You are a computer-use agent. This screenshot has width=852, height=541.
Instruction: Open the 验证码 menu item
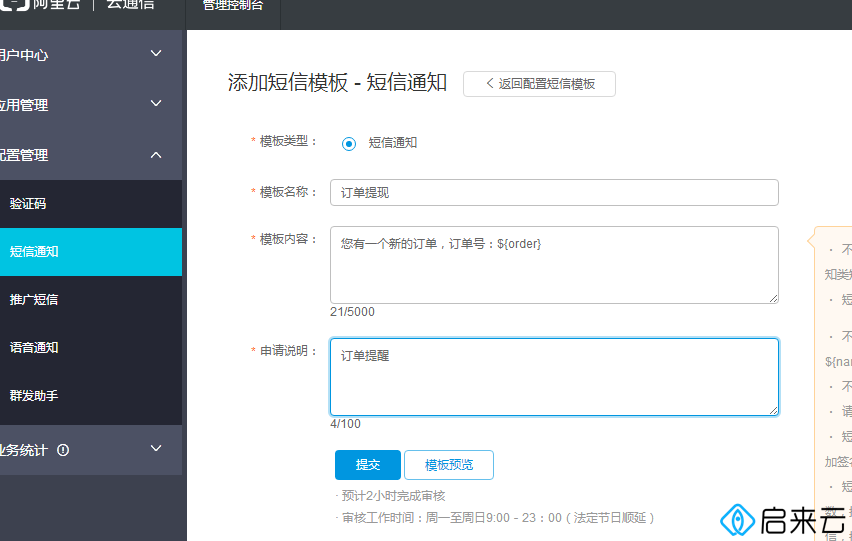(28, 204)
